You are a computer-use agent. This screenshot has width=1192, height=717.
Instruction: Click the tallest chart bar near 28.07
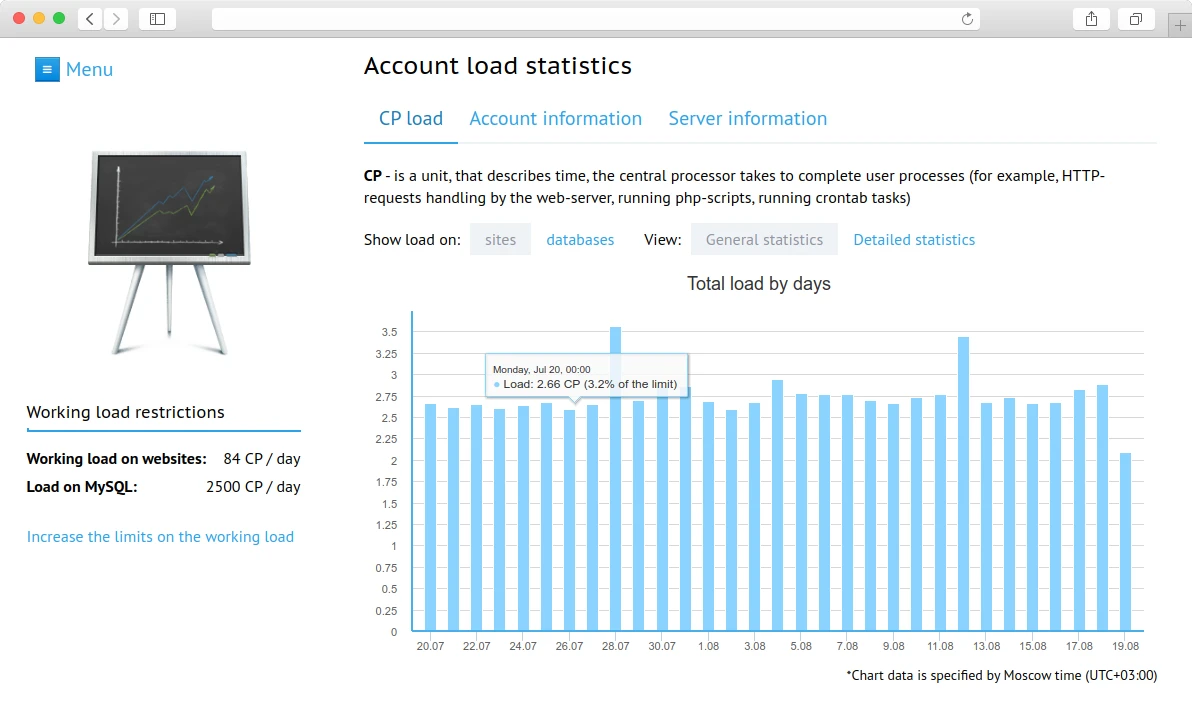[x=615, y=480]
